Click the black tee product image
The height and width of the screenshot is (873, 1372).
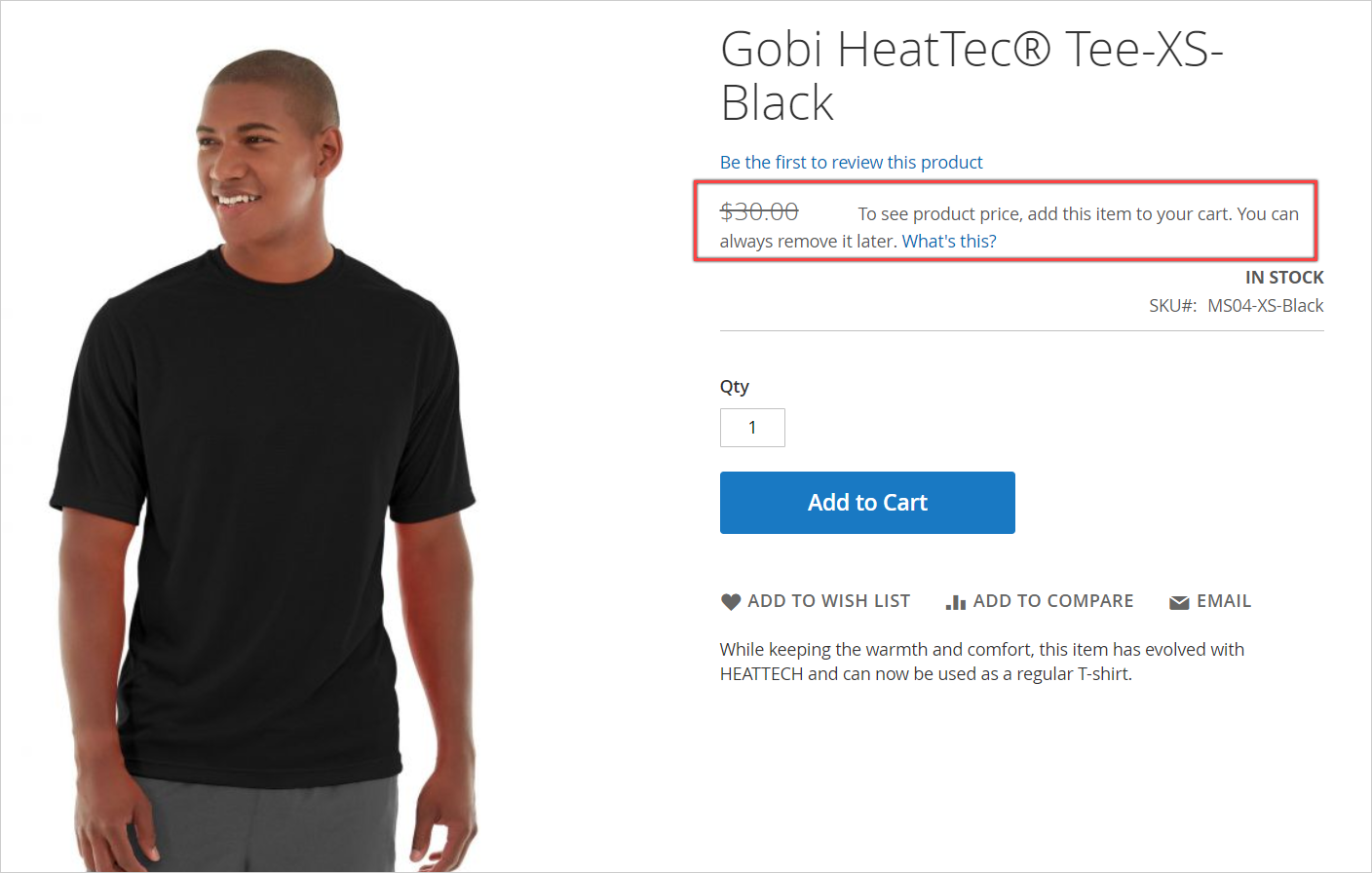click(x=263, y=507)
